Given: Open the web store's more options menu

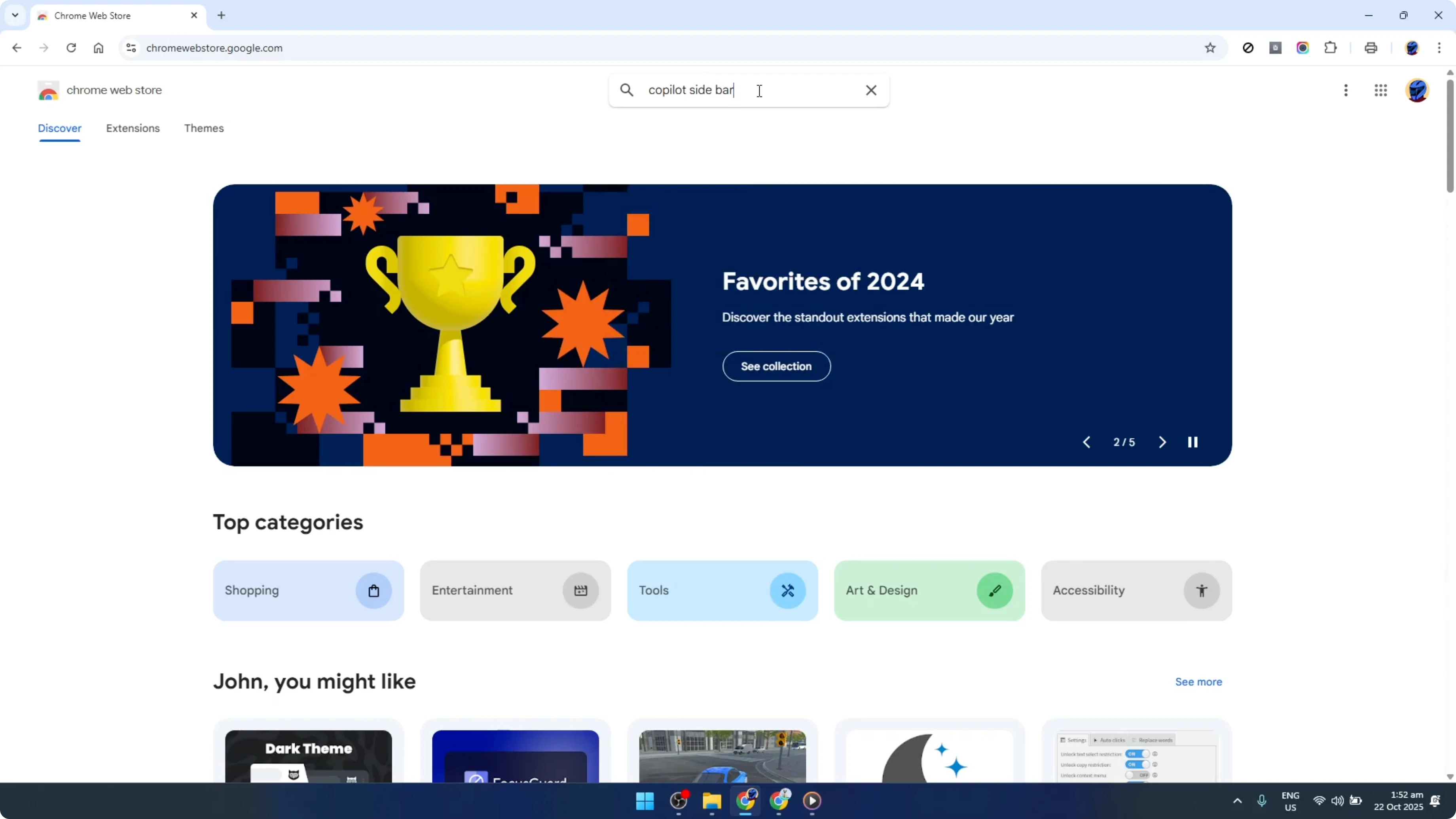Looking at the screenshot, I should point(1346,91).
